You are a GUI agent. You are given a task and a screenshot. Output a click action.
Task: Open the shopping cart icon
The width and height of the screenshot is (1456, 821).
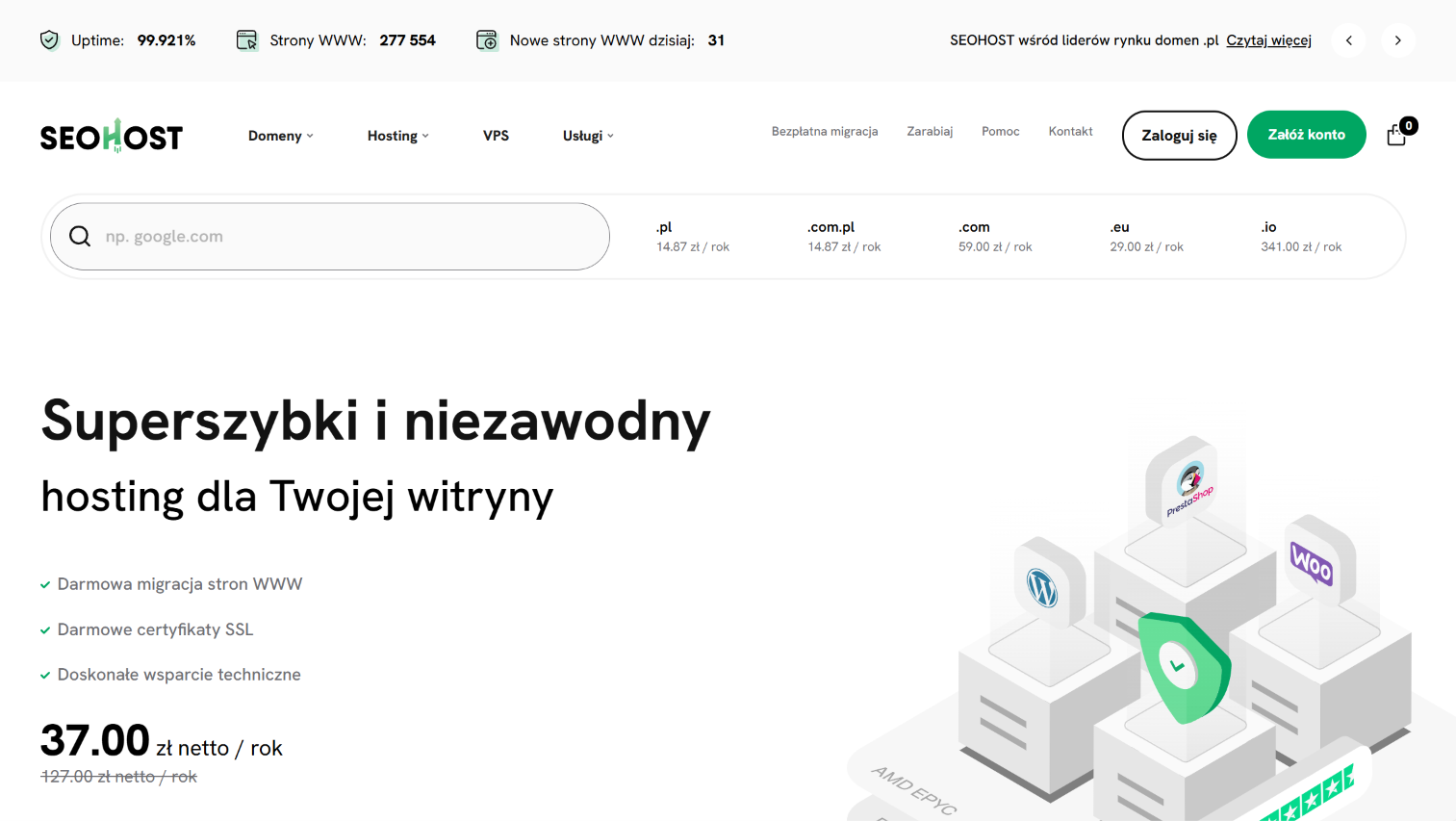(x=1396, y=136)
